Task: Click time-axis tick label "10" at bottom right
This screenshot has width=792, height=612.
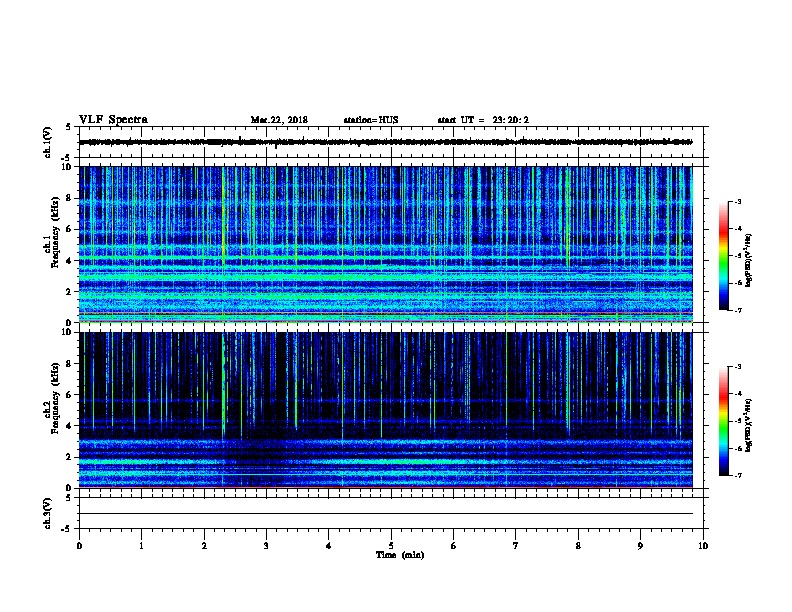Action: [703, 546]
